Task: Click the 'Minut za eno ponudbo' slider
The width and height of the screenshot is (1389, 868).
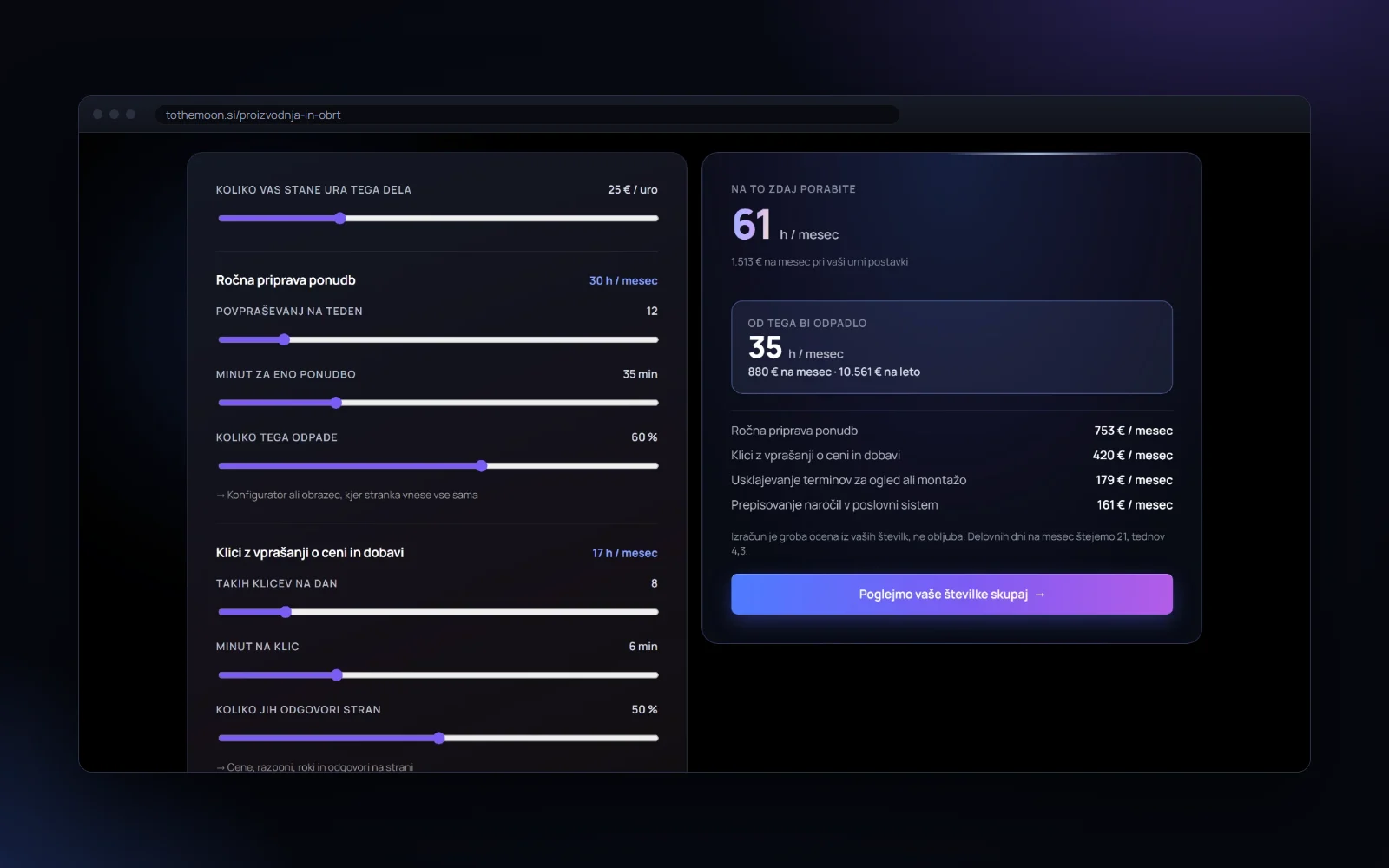Action: point(438,403)
